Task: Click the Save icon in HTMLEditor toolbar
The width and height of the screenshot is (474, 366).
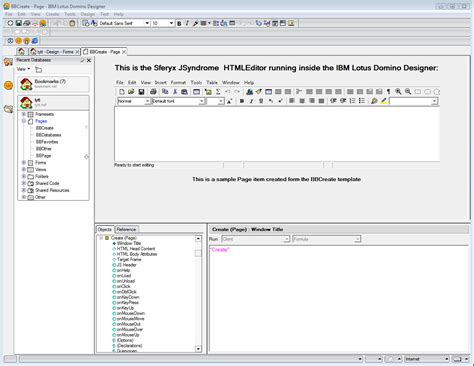Action: point(141,92)
